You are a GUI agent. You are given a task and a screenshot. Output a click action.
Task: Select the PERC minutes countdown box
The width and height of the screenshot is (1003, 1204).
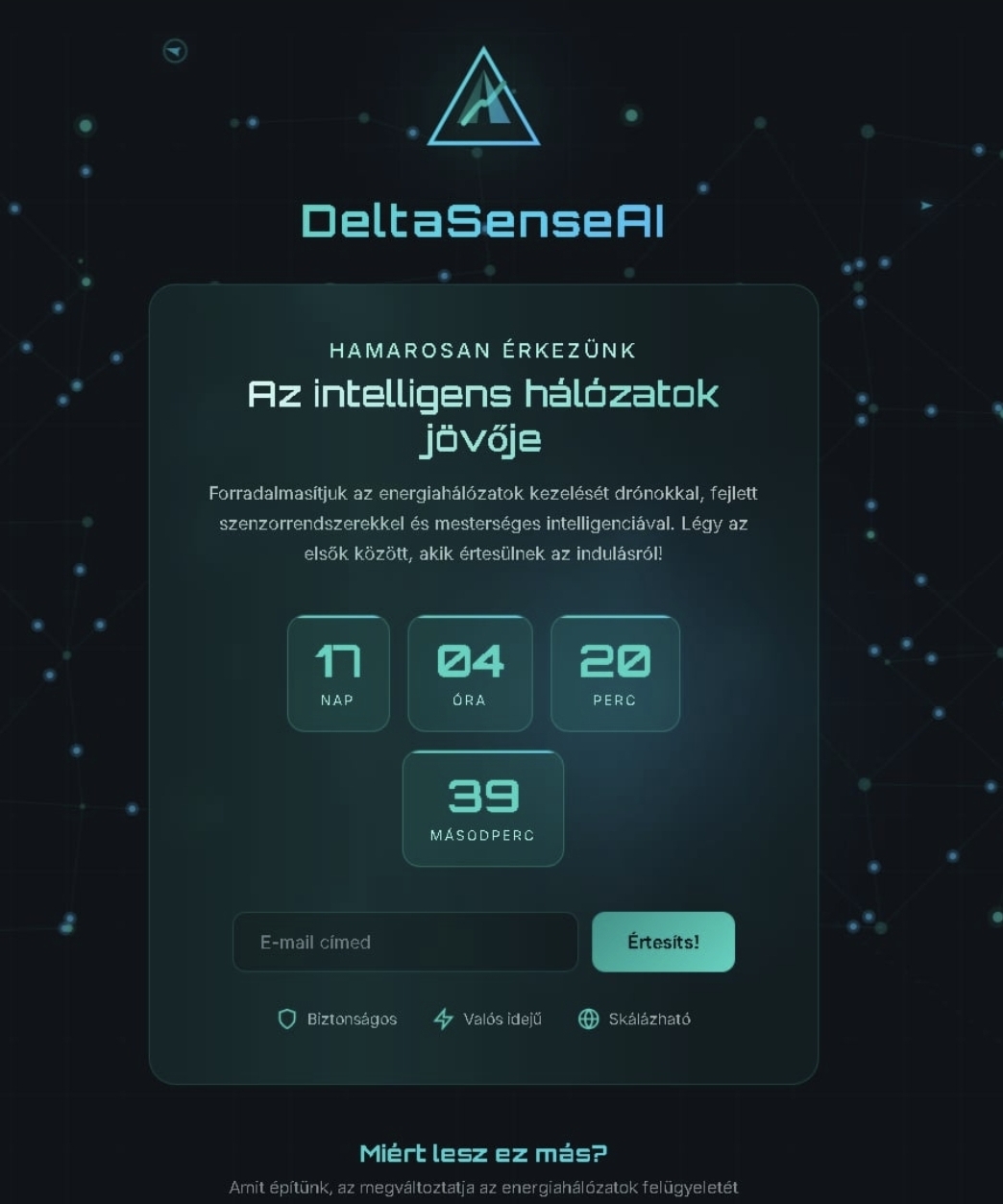tap(615, 674)
